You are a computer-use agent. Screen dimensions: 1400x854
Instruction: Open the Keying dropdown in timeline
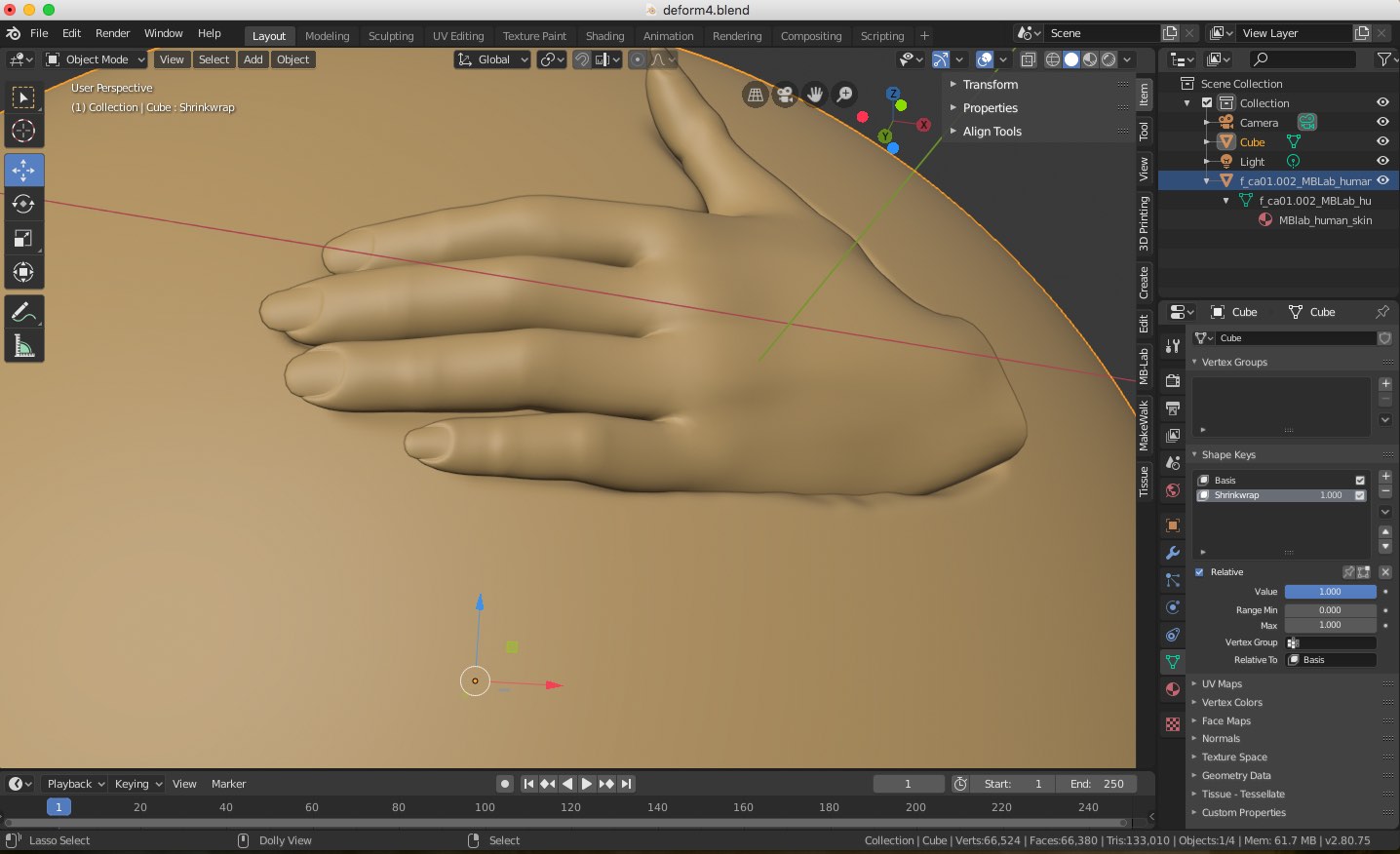click(137, 784)
